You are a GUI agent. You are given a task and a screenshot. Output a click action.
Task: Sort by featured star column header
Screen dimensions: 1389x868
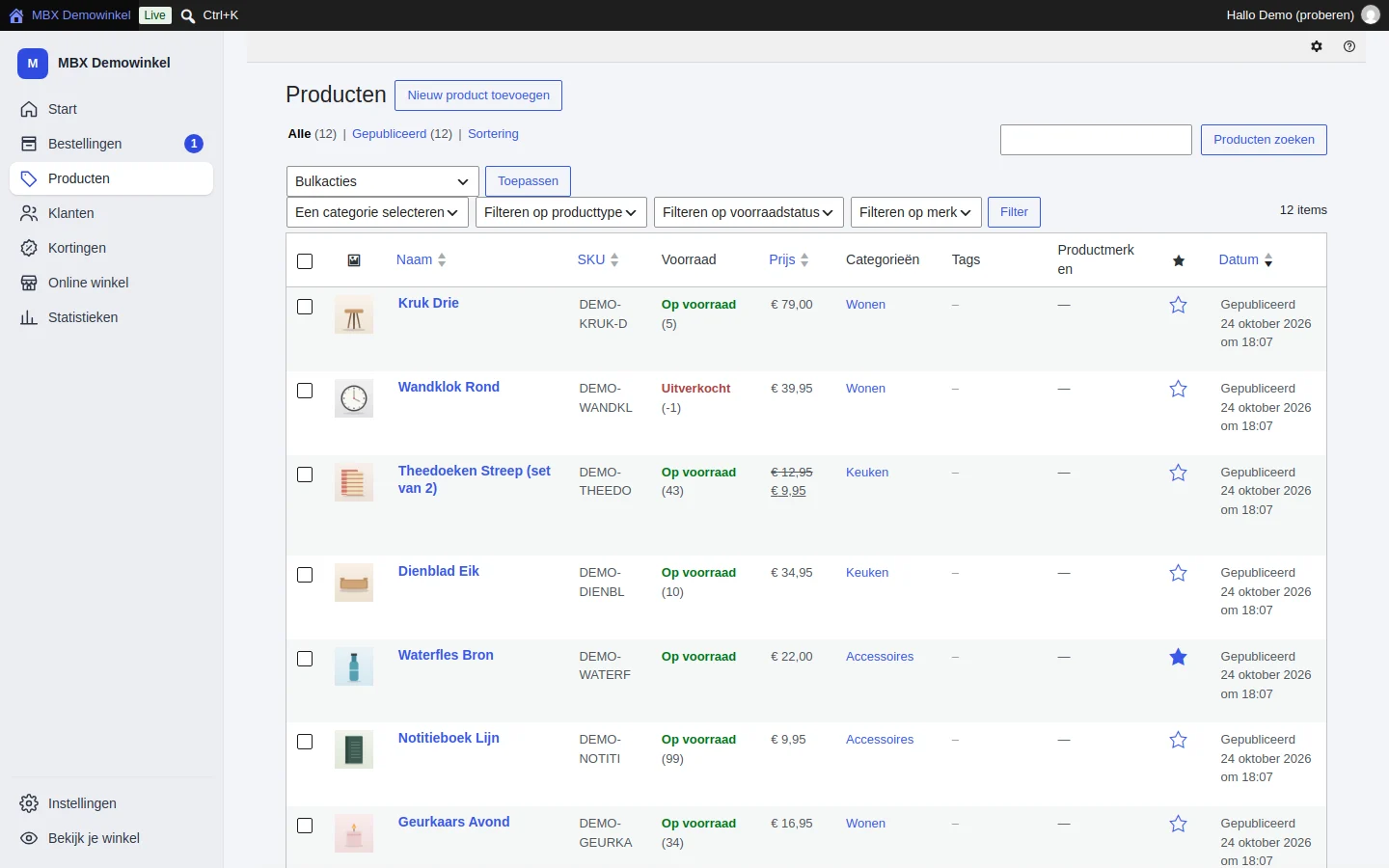[x=1179, y=260]
